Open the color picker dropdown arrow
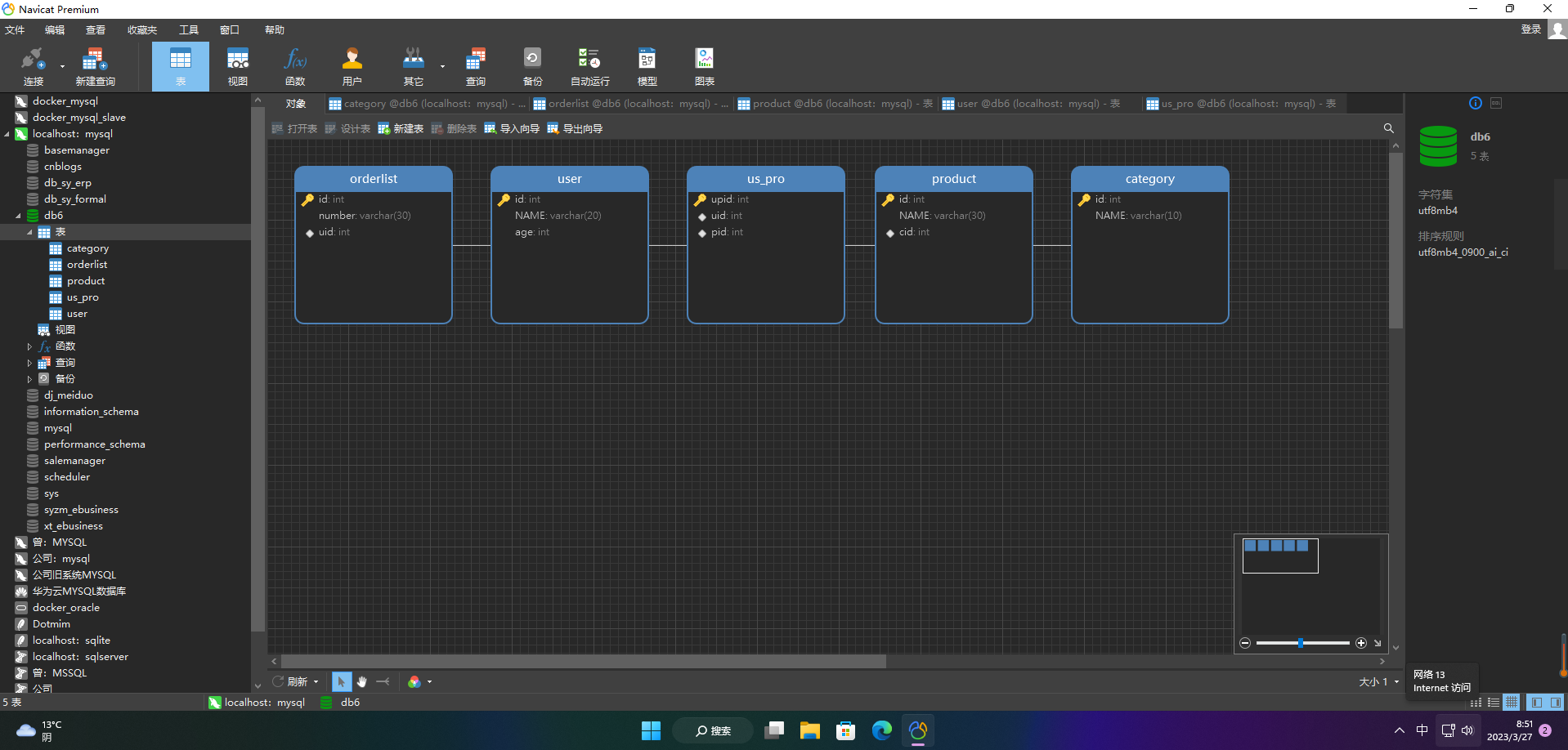This screenshot has height=750, width=1568. 430,682
